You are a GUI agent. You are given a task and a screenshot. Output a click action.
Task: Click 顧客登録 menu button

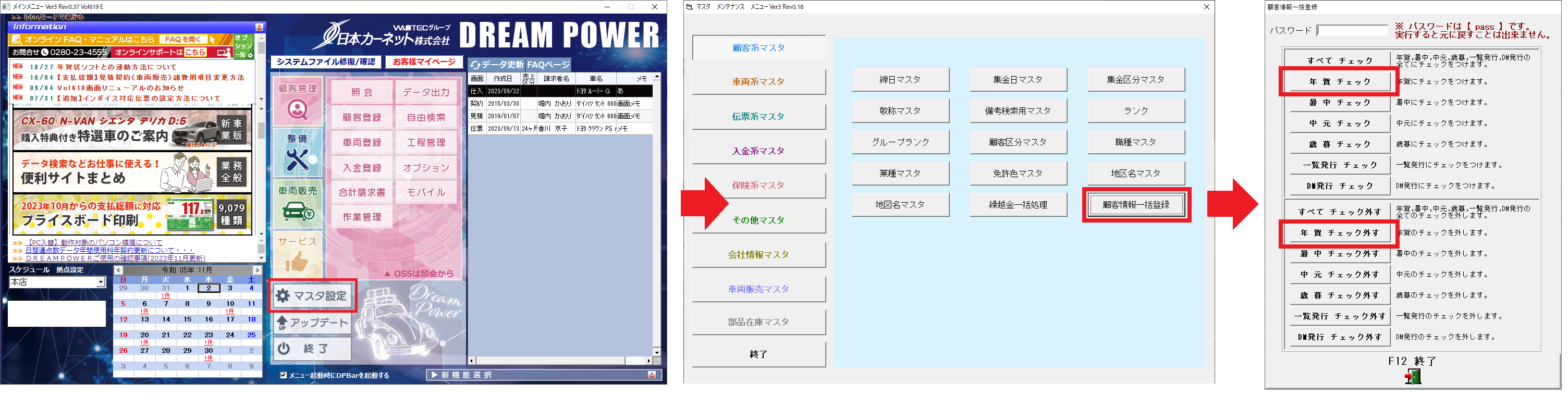coord(362,118)
